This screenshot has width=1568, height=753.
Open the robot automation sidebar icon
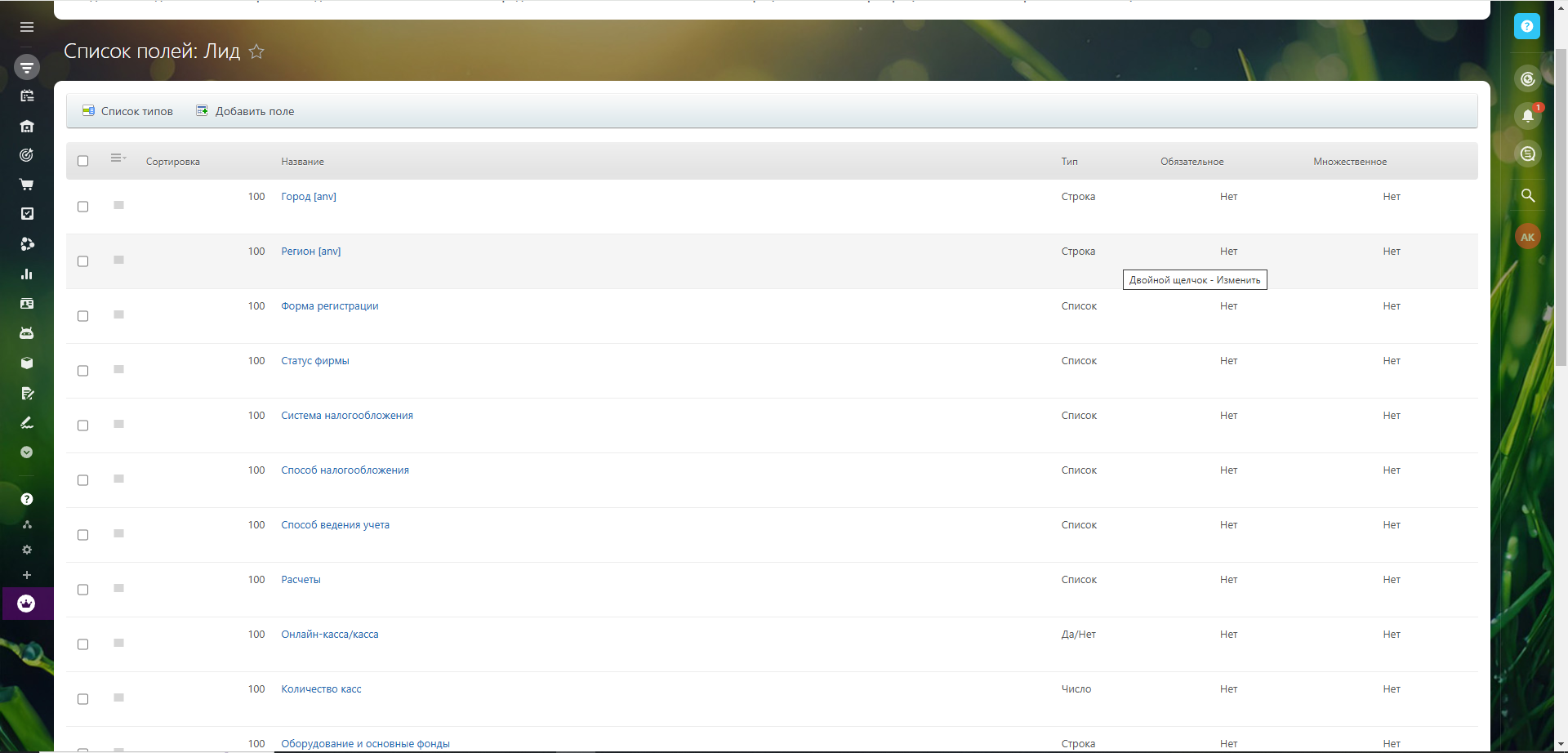pyautogui.click(x=27, y=333)
